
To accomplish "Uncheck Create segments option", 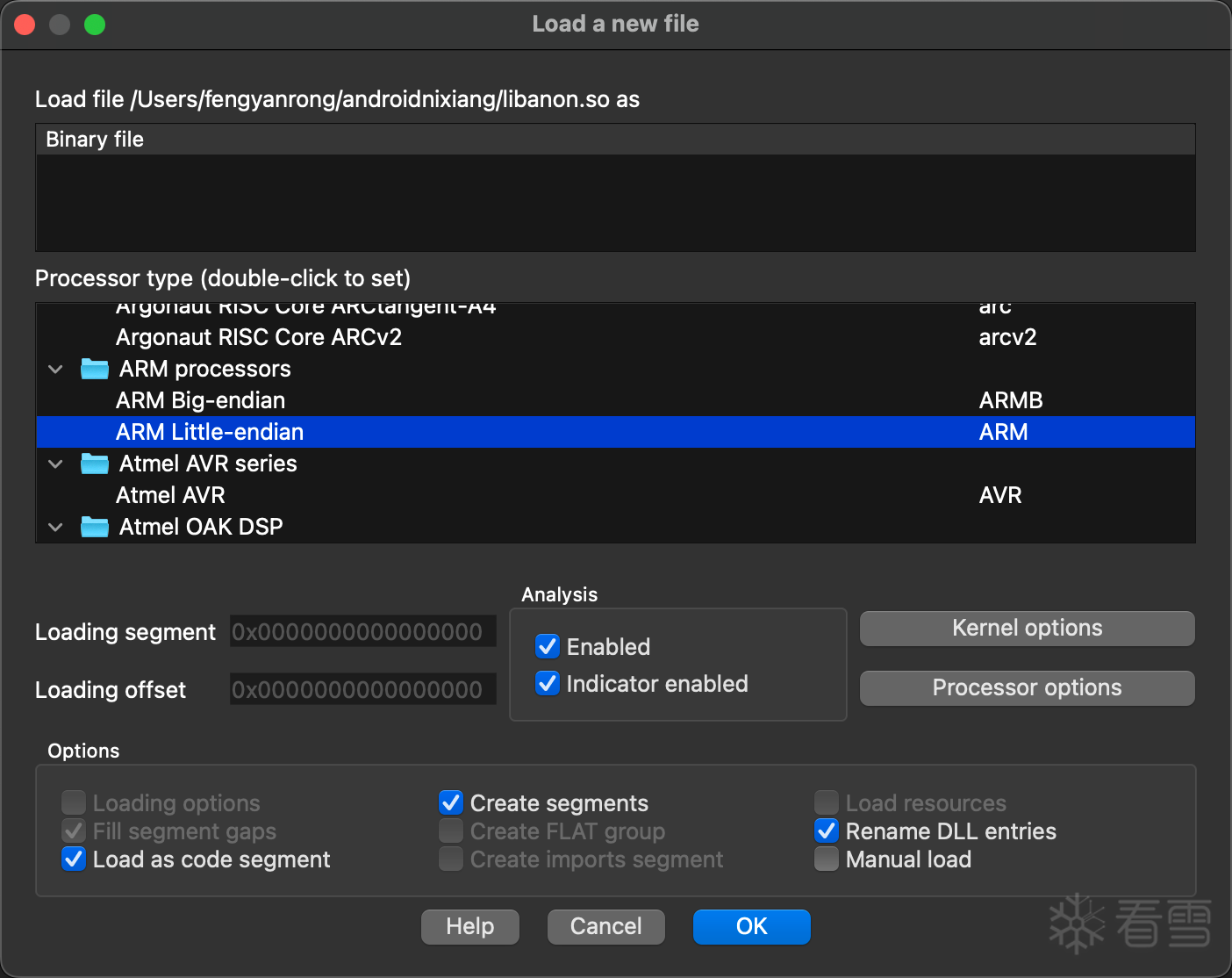I will [x=451, y=803].
